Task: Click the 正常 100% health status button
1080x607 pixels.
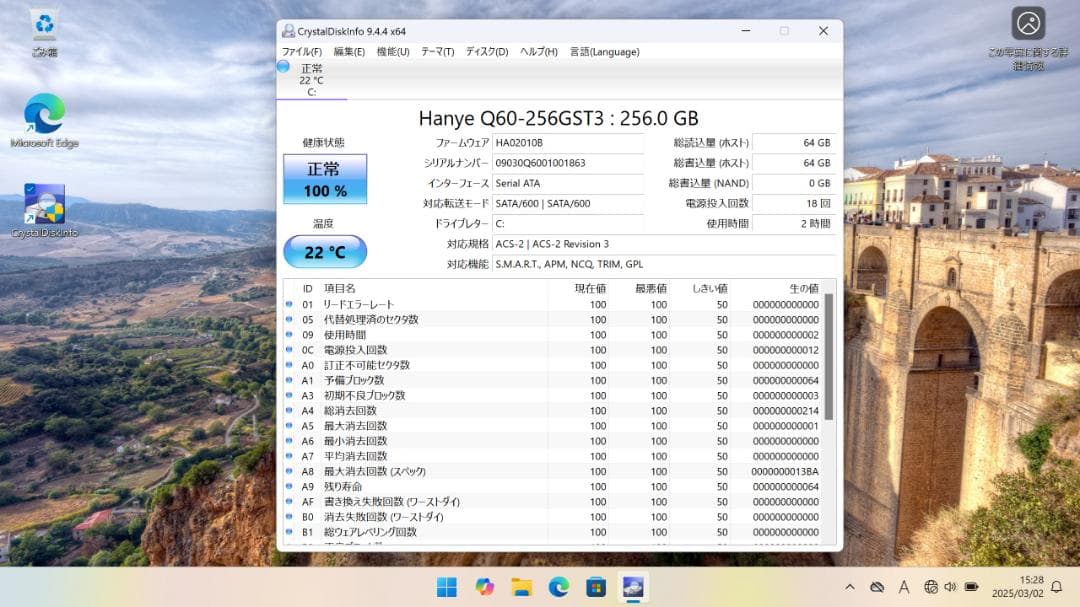Action: click(x=324, y=178)
